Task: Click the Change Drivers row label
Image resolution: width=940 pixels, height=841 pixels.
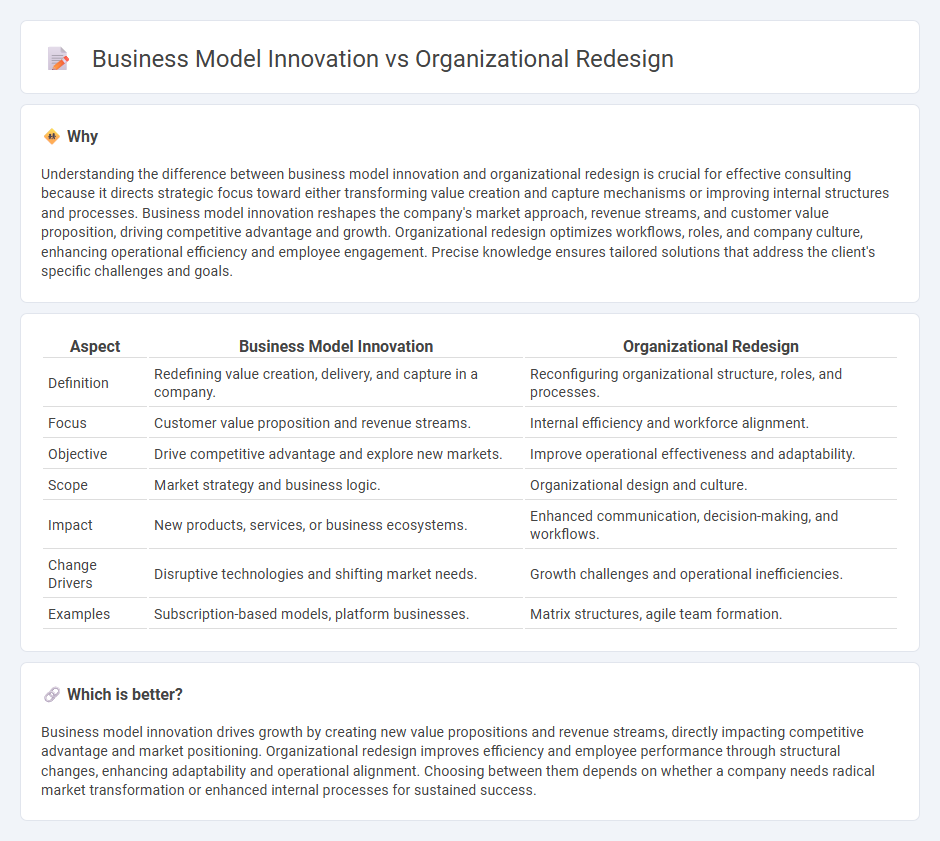Action: 72,574
